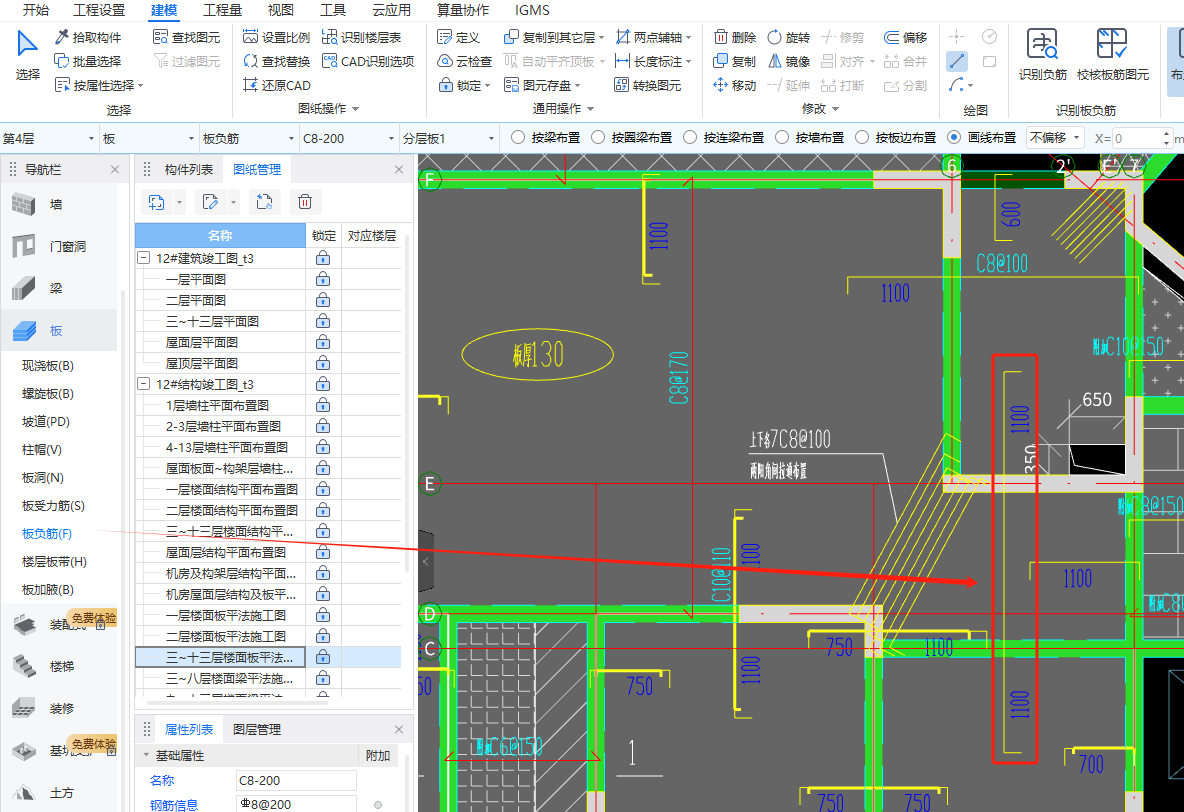Click 查找图元 tool

click(187, 37)
